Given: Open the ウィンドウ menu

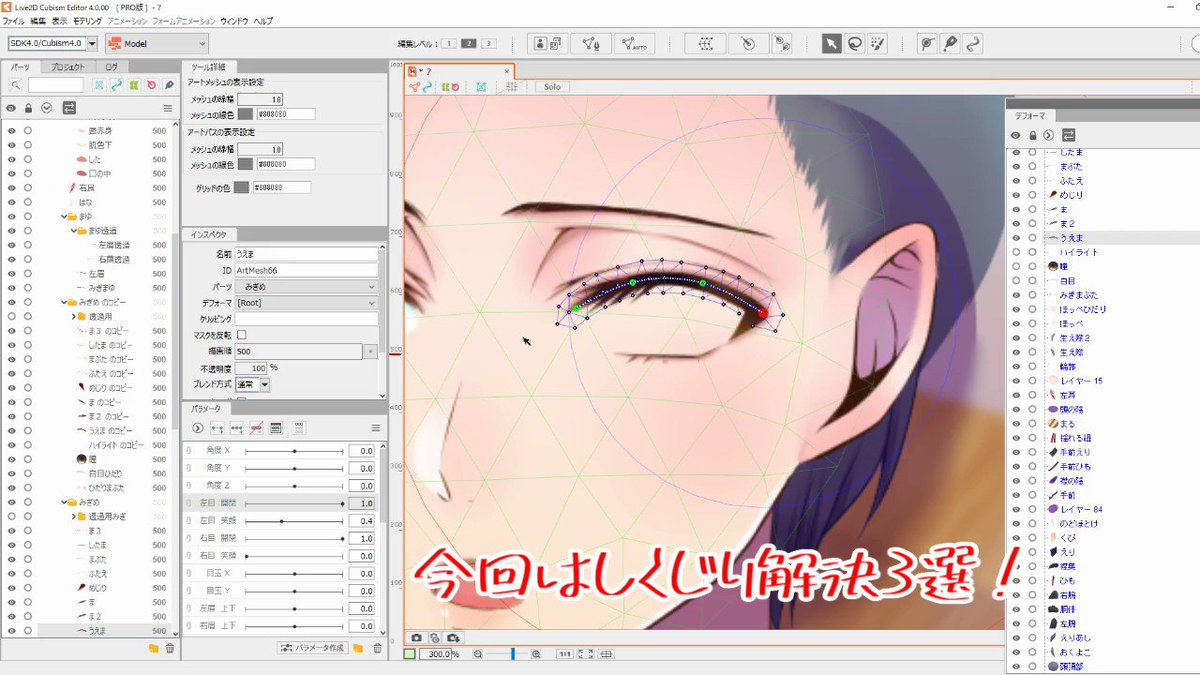Looking at the screenshot, I should point(234,20).
